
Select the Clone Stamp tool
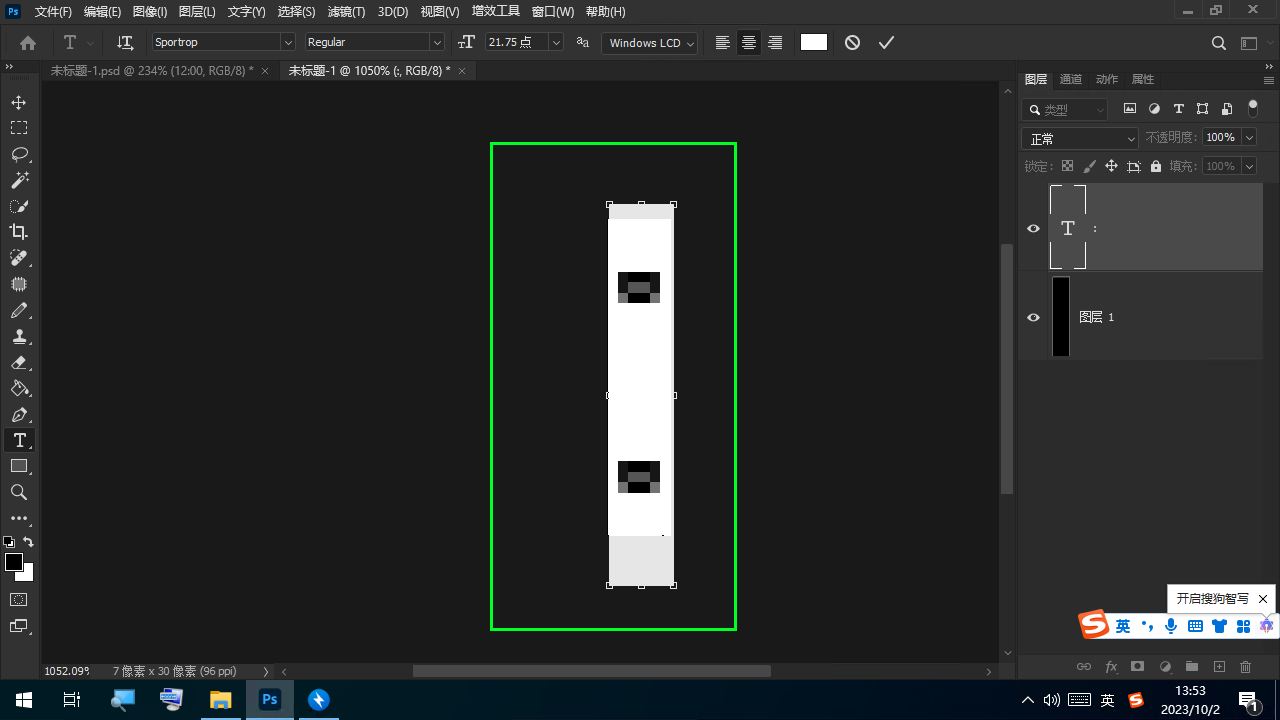(19, 337)
